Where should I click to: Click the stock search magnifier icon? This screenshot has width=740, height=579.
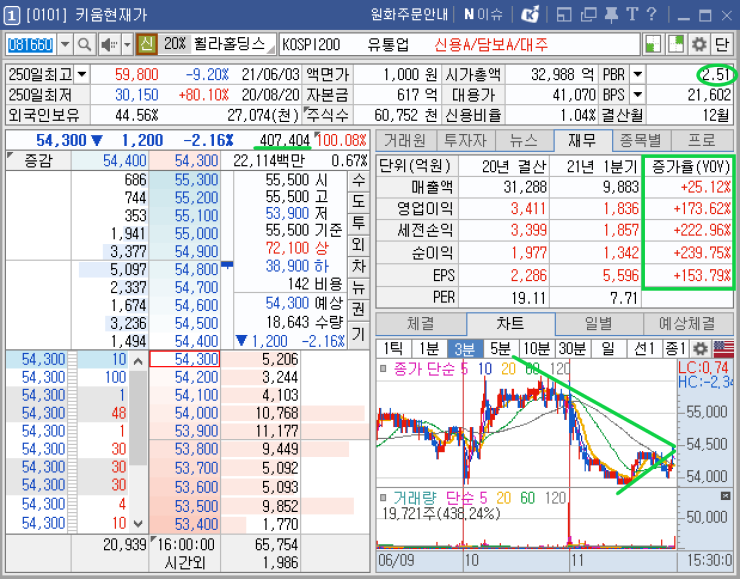click(x=84, y=45)
